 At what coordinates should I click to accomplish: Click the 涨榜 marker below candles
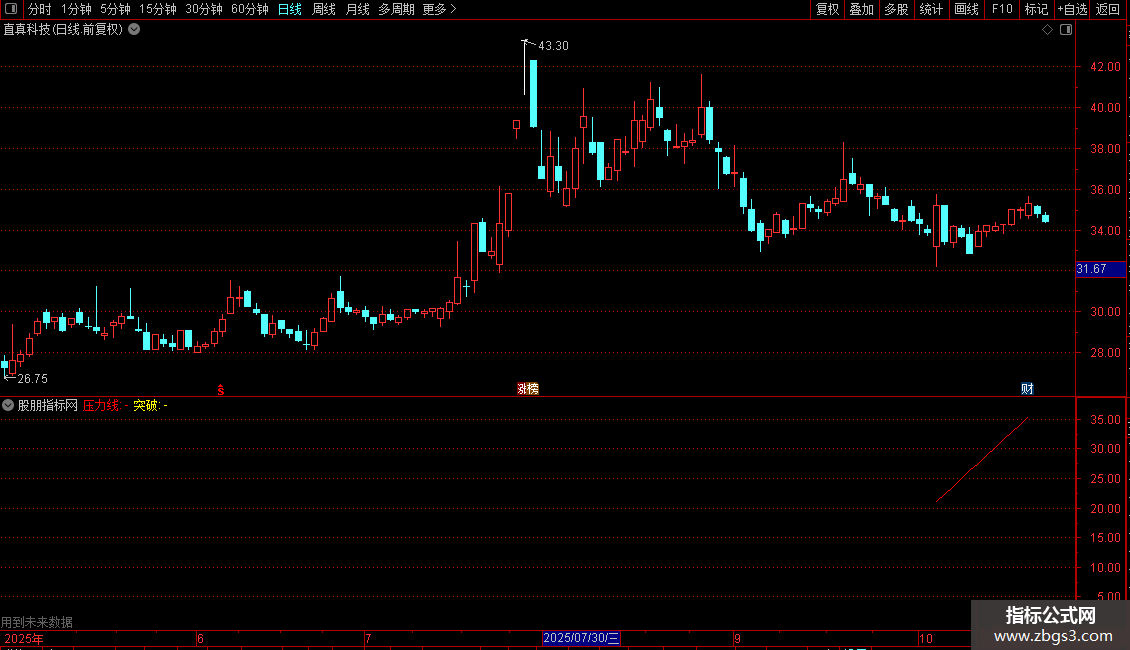pyautogui.click(x=528, y=389)
